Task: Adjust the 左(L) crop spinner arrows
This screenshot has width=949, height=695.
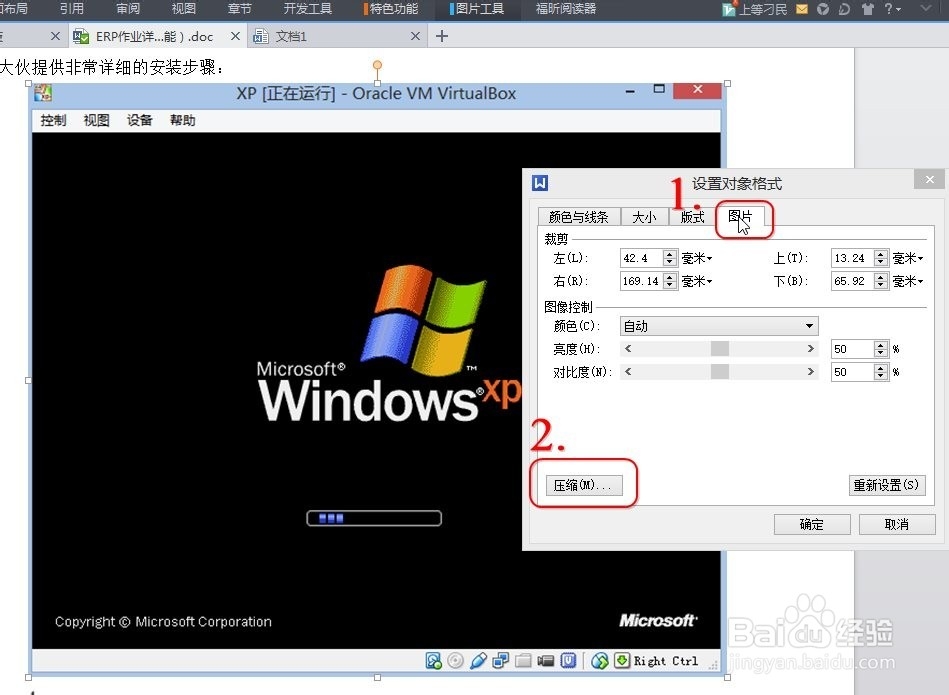Action: [669, 258]
